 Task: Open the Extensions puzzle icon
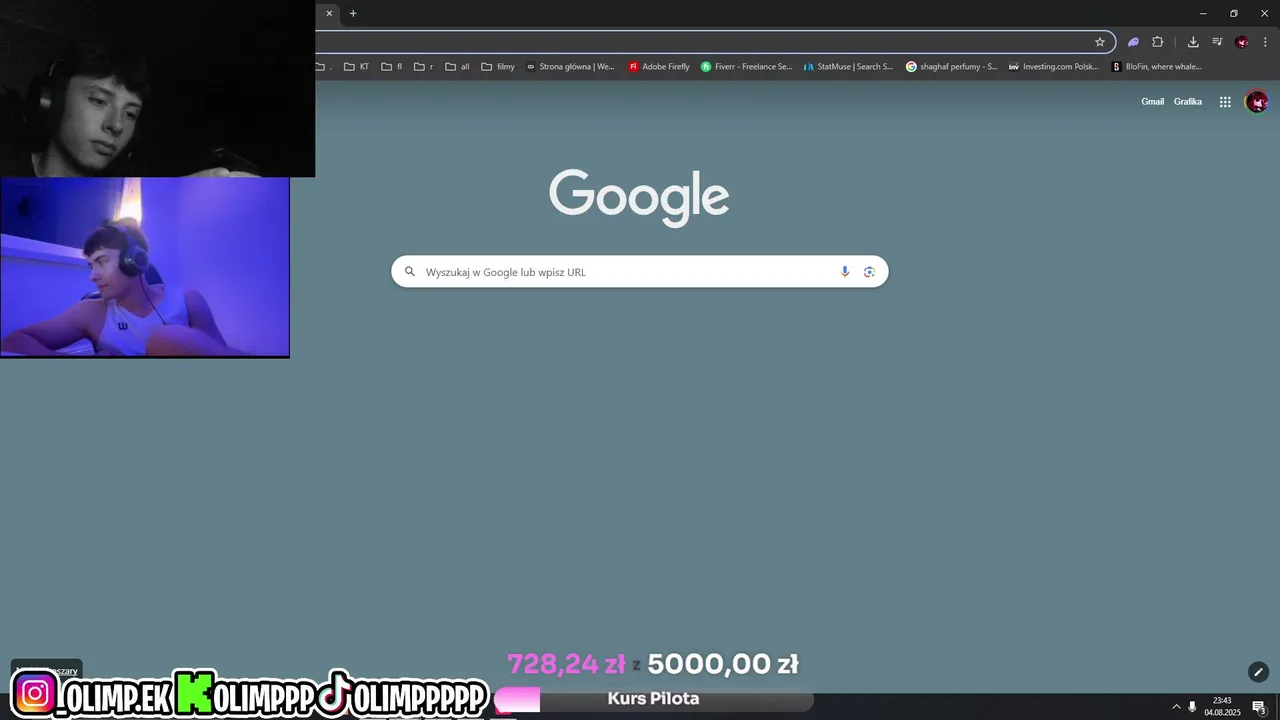(1158, 42)
